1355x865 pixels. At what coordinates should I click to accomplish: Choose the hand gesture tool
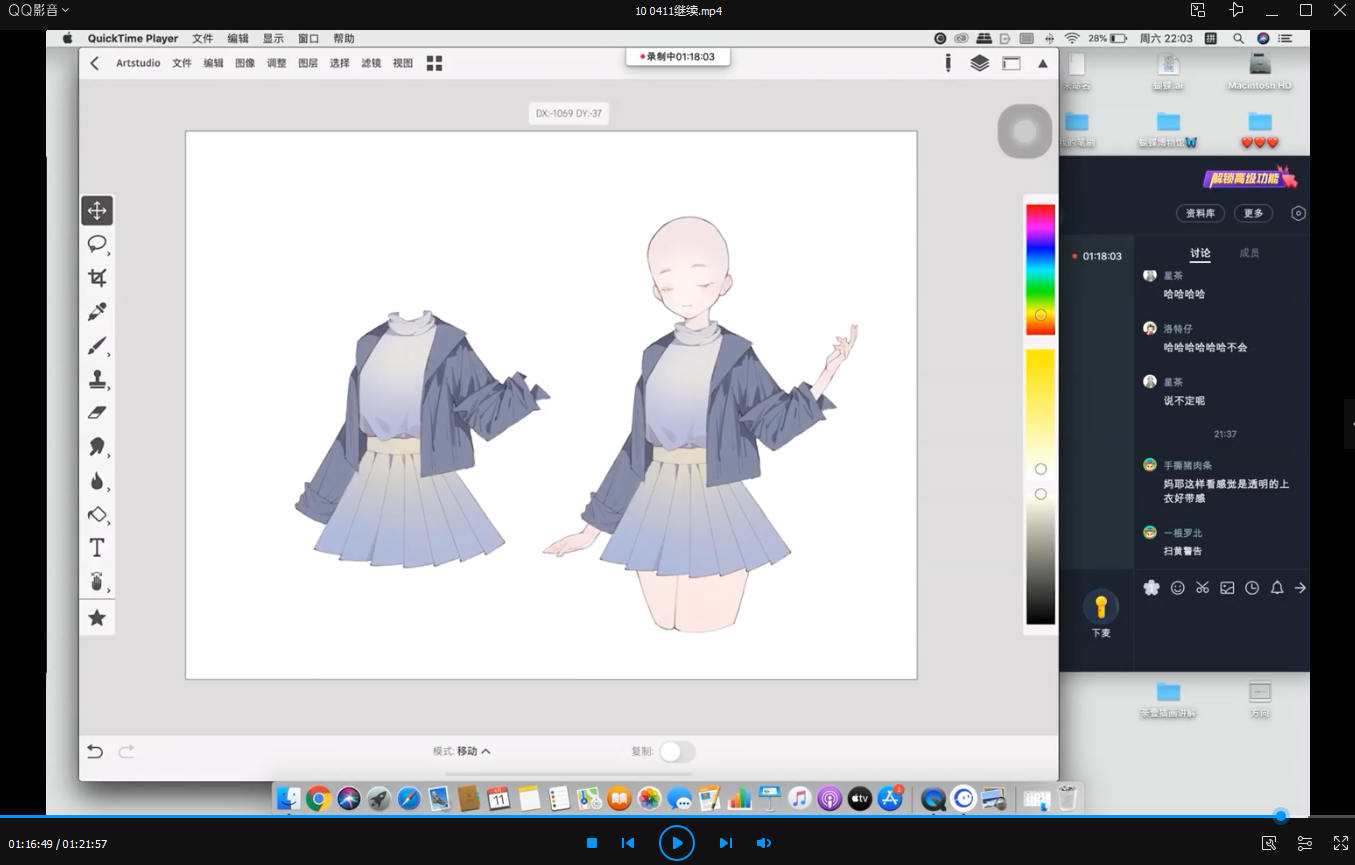[97, 581]
